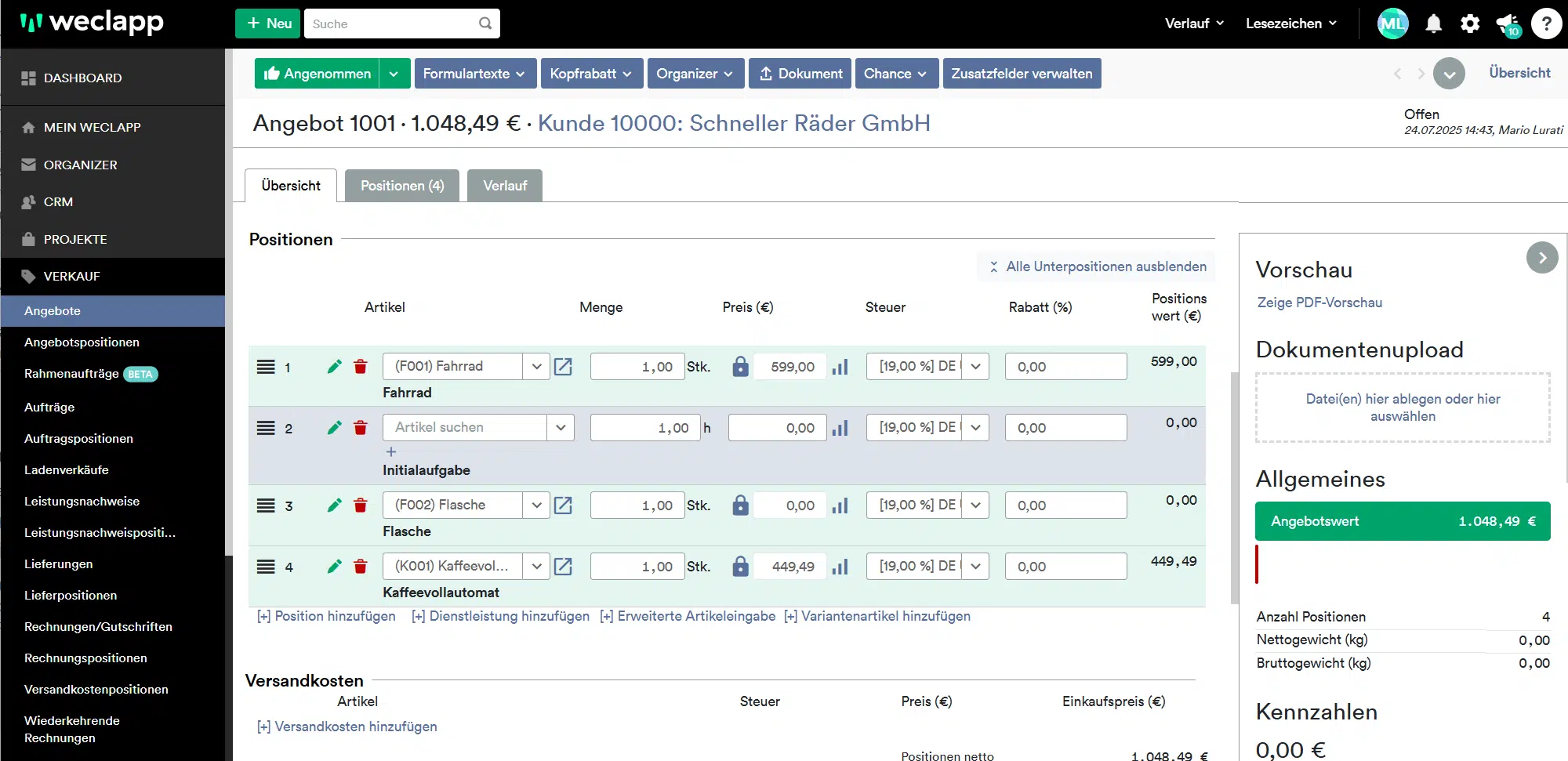Open help question mark
The height and width of the screenshot is (761, 1568).
[x=1546, y=24]
